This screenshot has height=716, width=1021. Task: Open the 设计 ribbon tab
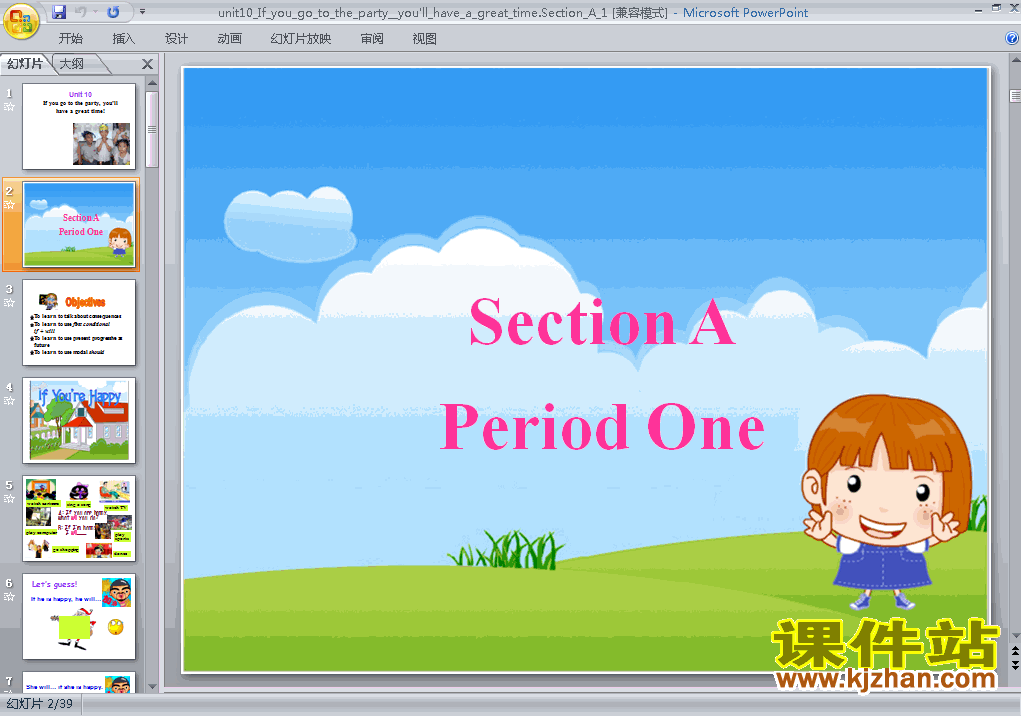[x=176, y=38]
